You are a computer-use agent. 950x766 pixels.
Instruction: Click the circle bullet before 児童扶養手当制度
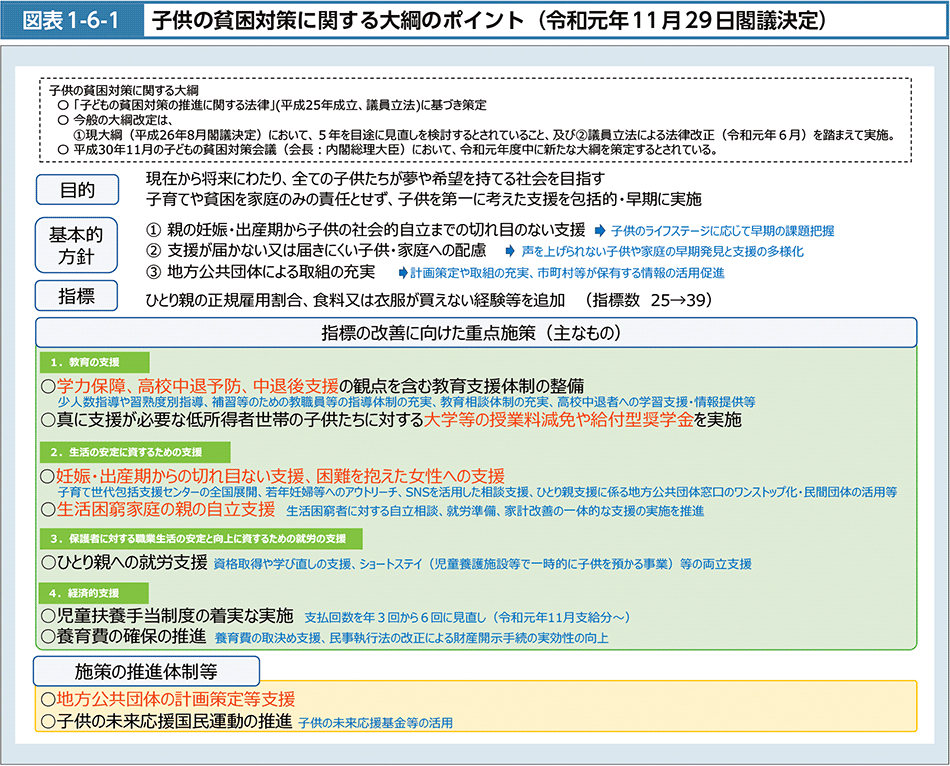[47, 616]
